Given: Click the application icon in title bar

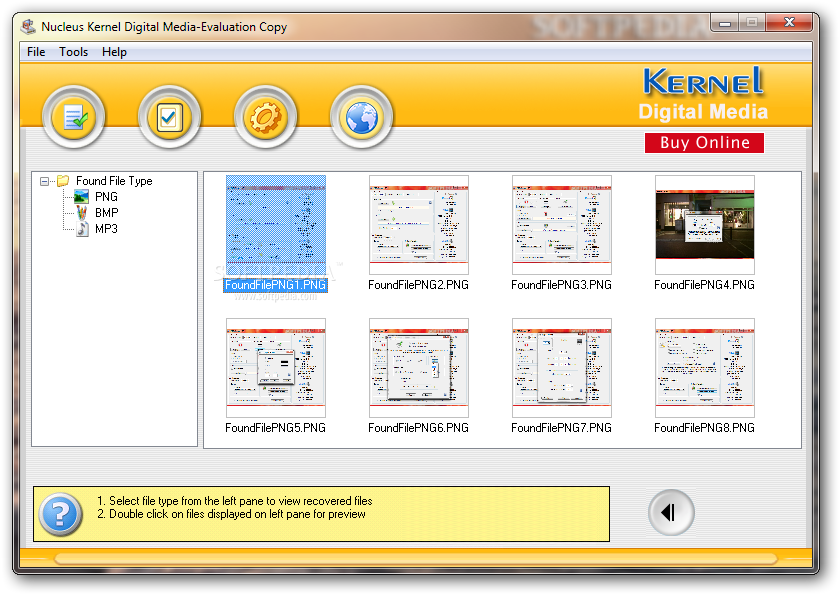Looking at the screenshot, I should 28,26.
